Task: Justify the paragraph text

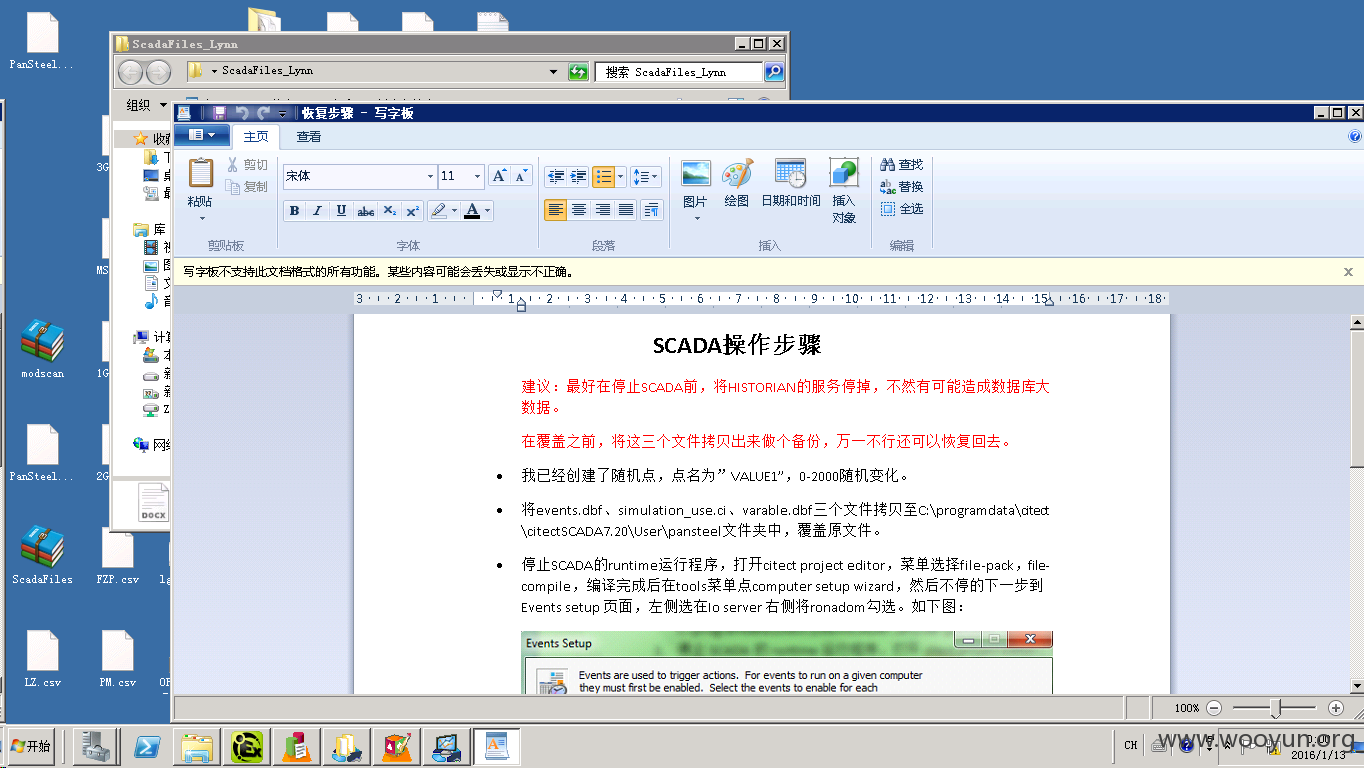Action: pyautogui.click(x=627, y=210)
